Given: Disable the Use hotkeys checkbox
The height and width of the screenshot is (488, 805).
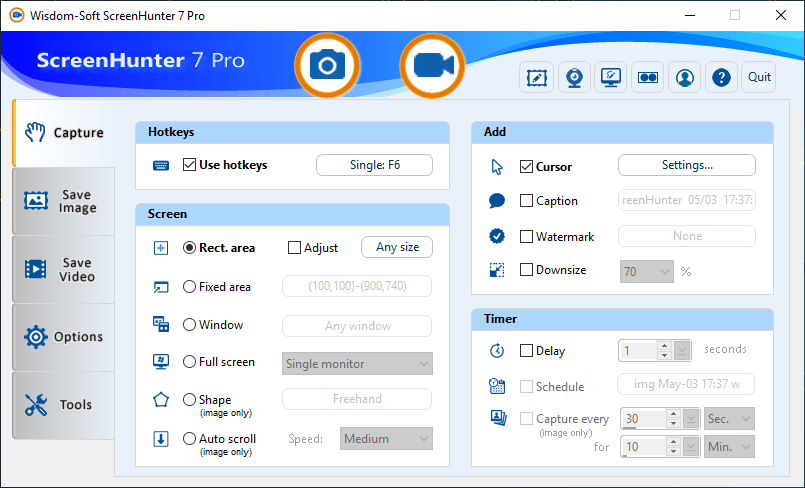Looking at the screenshot, I should click(x=190, y=165).
